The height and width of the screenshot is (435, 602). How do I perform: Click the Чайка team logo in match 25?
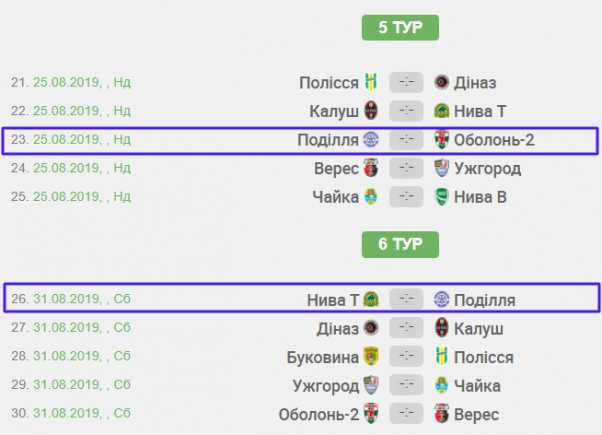371,197
